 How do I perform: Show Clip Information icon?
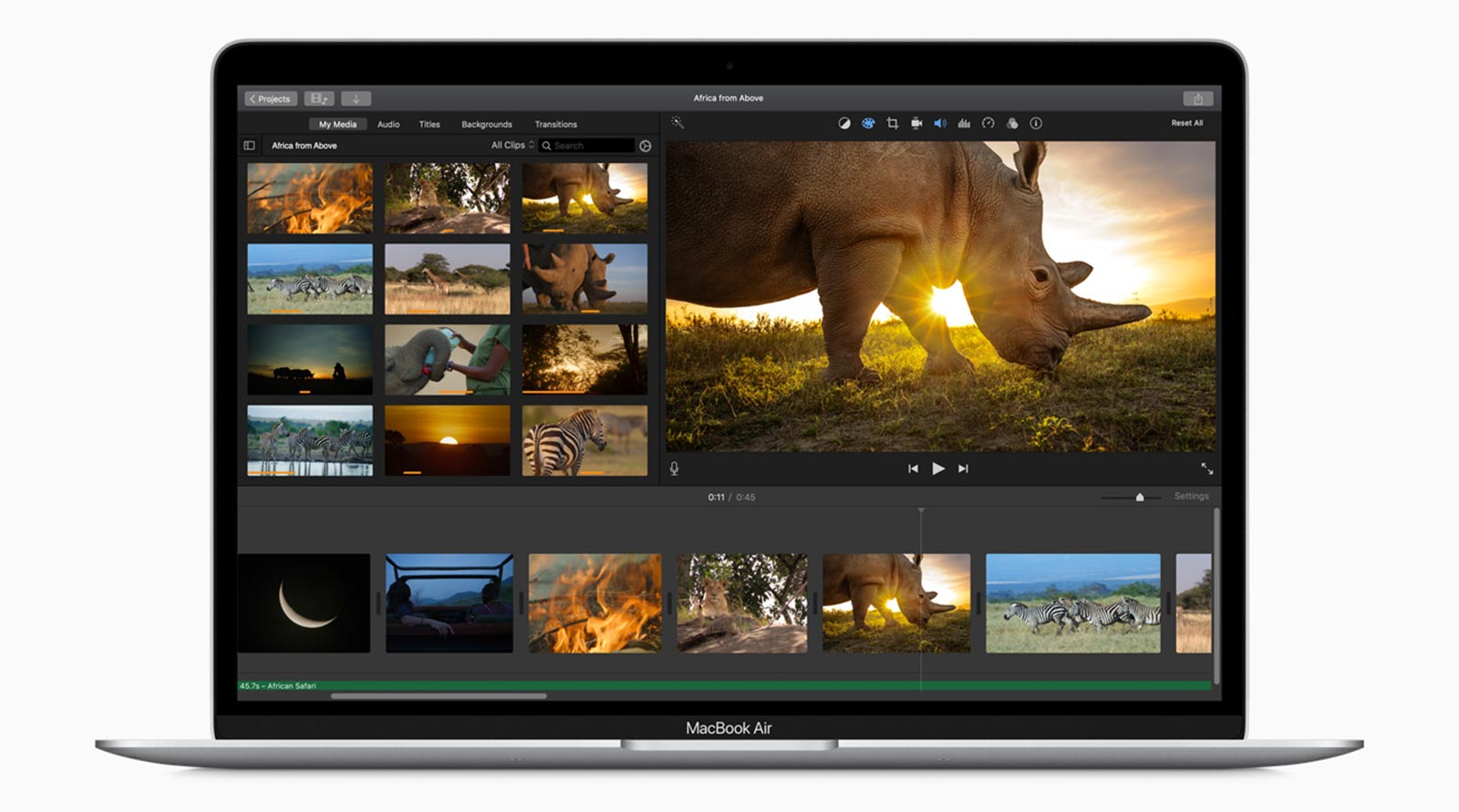1036,123
